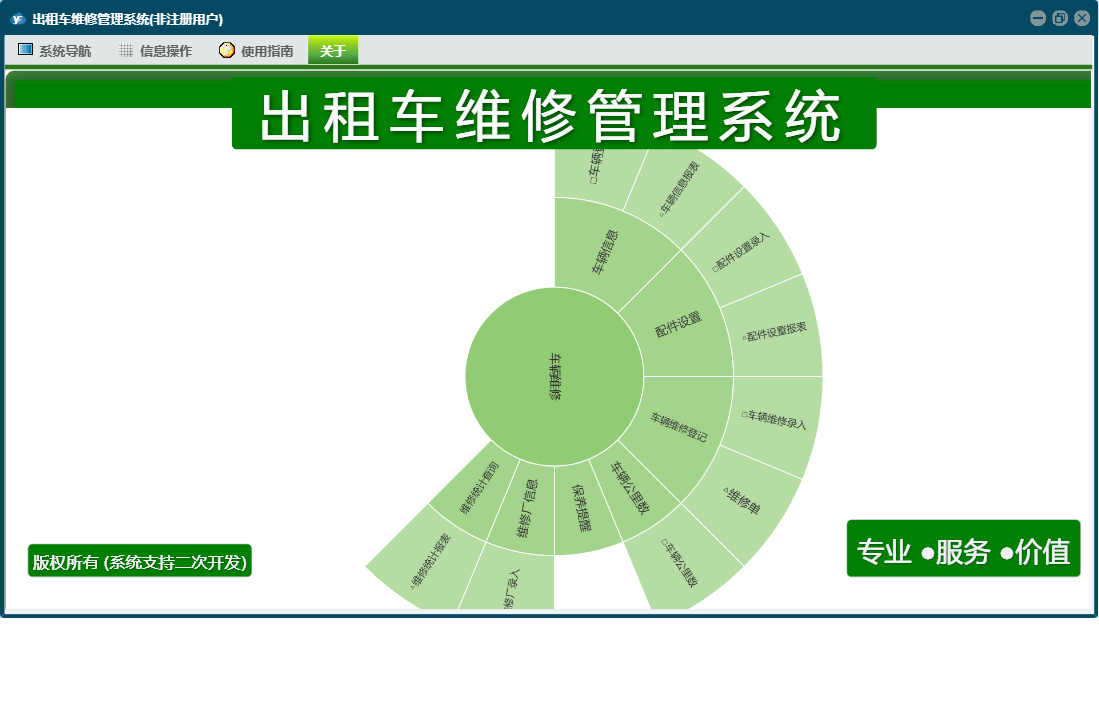Open 配件设置录入 outer segment
1099x723 pixels.
[x=741, y=252]
